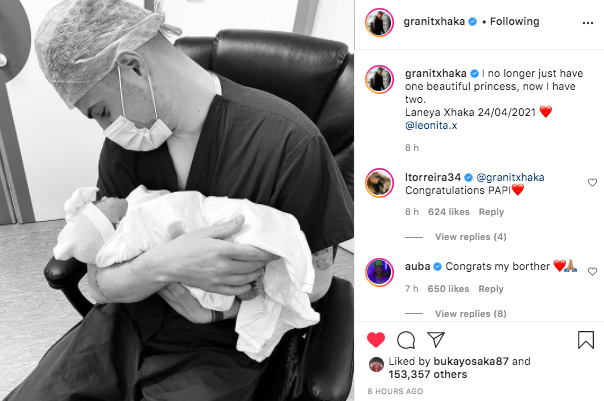This screenshot has height=401, width=604.
Task: Open granitxhaka profile avatar in header
Action: tap(379, 22)
